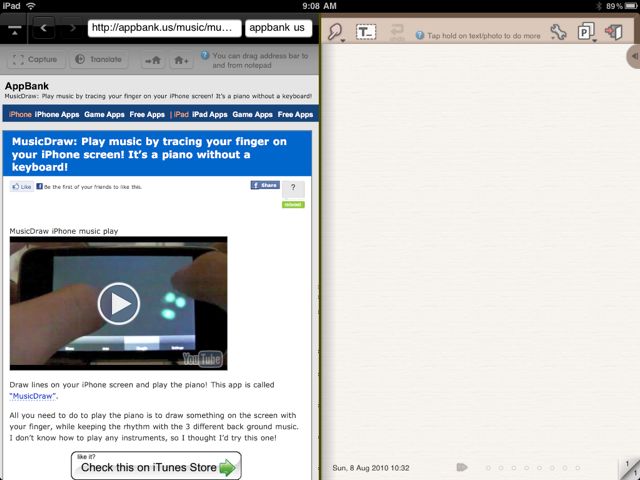Tap the Translate button

pyautogui.click(x=99, y=60)
